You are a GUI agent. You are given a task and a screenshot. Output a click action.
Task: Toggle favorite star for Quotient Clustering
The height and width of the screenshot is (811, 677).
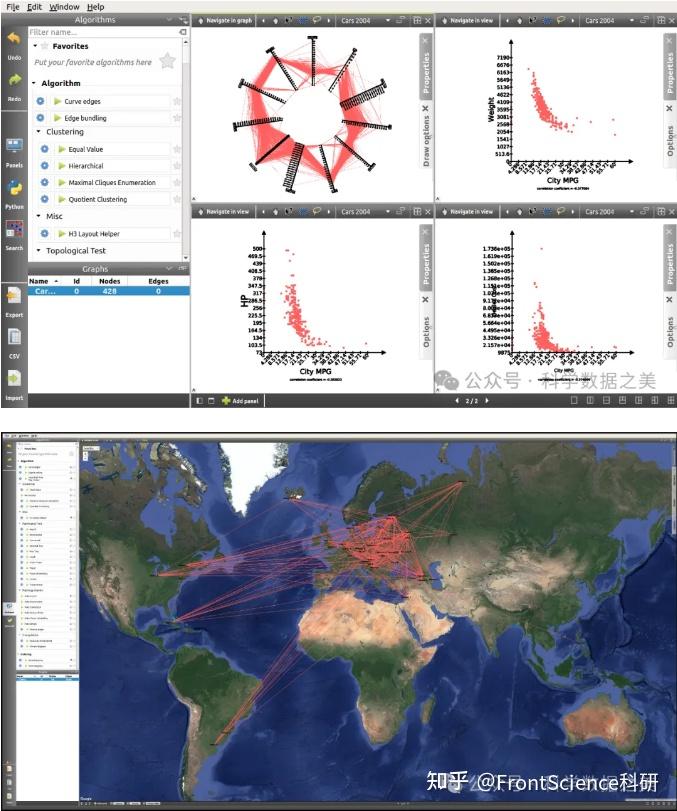coord(177,199)
